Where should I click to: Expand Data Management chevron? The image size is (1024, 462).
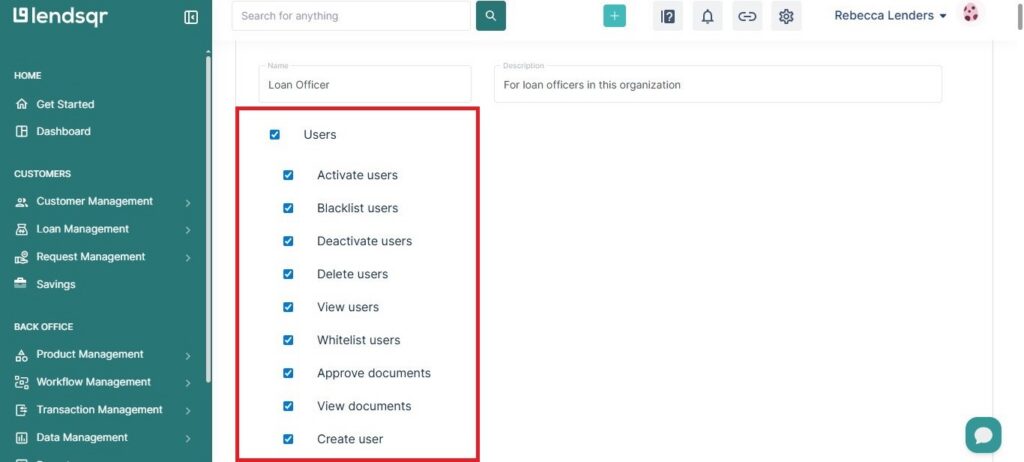point(187,438)
